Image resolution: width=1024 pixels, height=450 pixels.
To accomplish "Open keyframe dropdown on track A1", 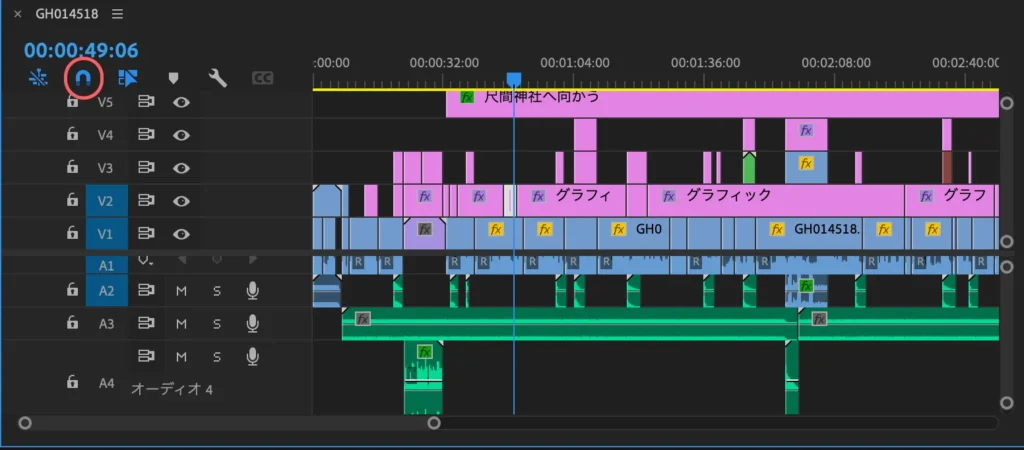I will 147,260.
